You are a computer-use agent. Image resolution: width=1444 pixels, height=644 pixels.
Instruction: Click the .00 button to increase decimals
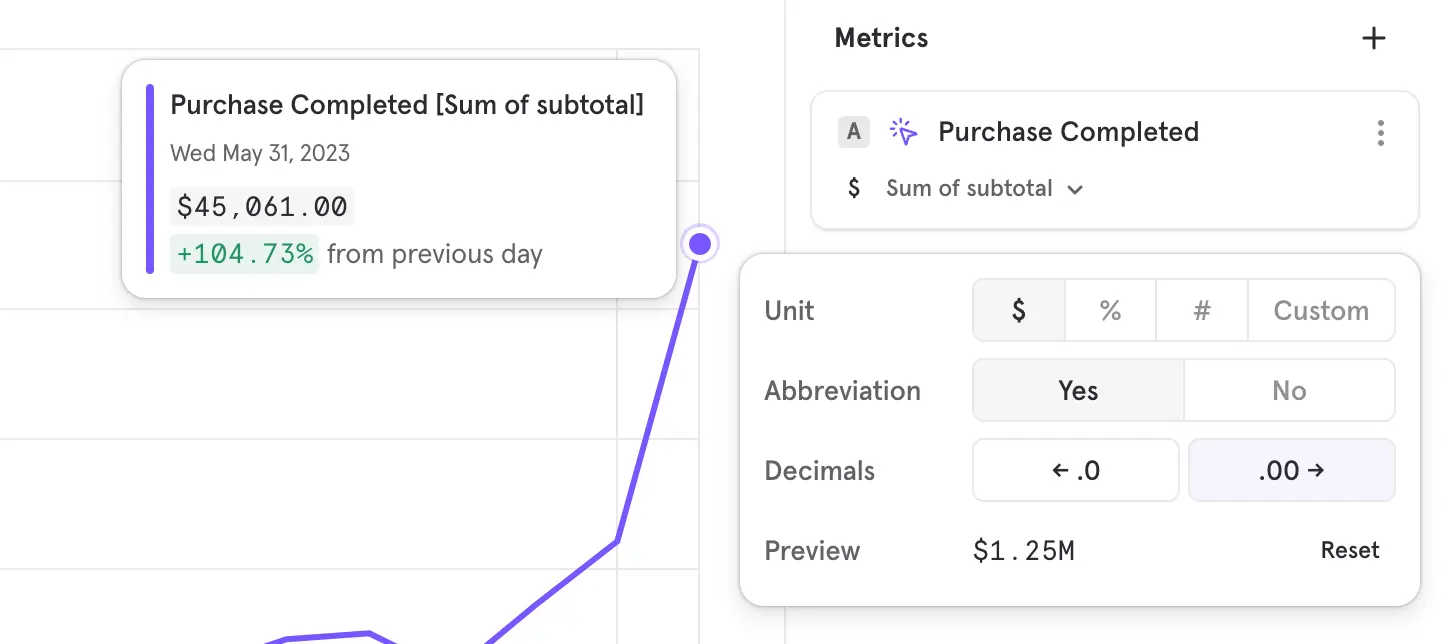pyautogui.click(x=1291, y=470)
